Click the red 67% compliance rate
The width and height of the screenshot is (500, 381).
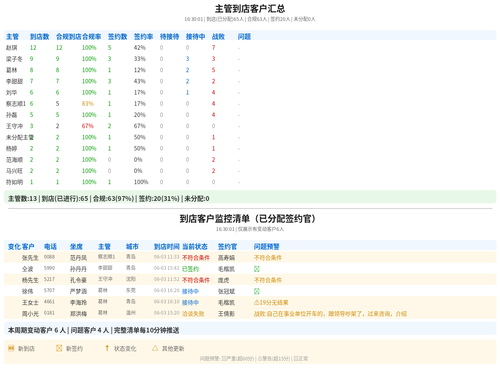tap(88, 126)
